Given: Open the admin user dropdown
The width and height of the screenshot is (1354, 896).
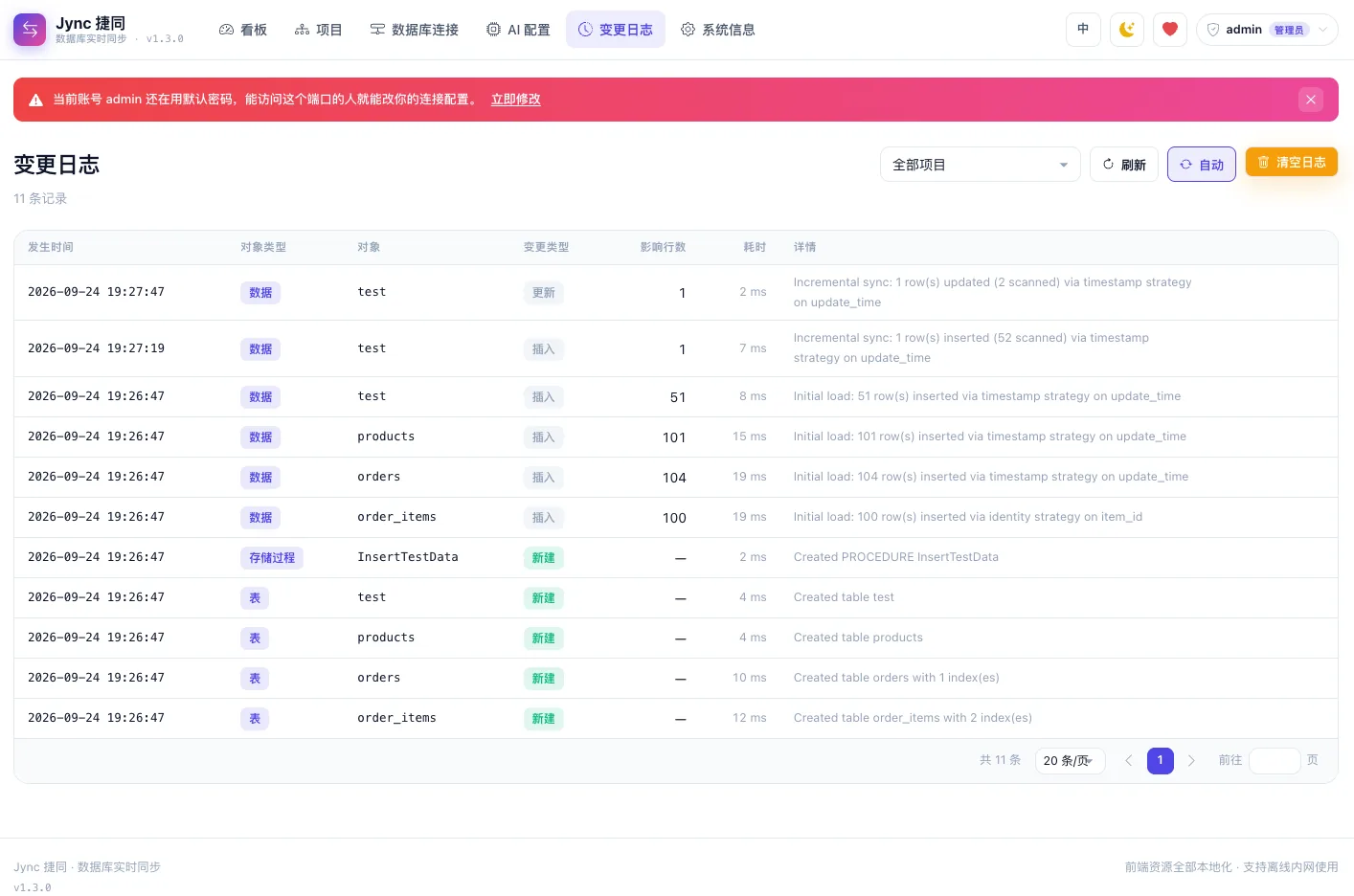Looking at the screenshot, I should point(1267,30).
